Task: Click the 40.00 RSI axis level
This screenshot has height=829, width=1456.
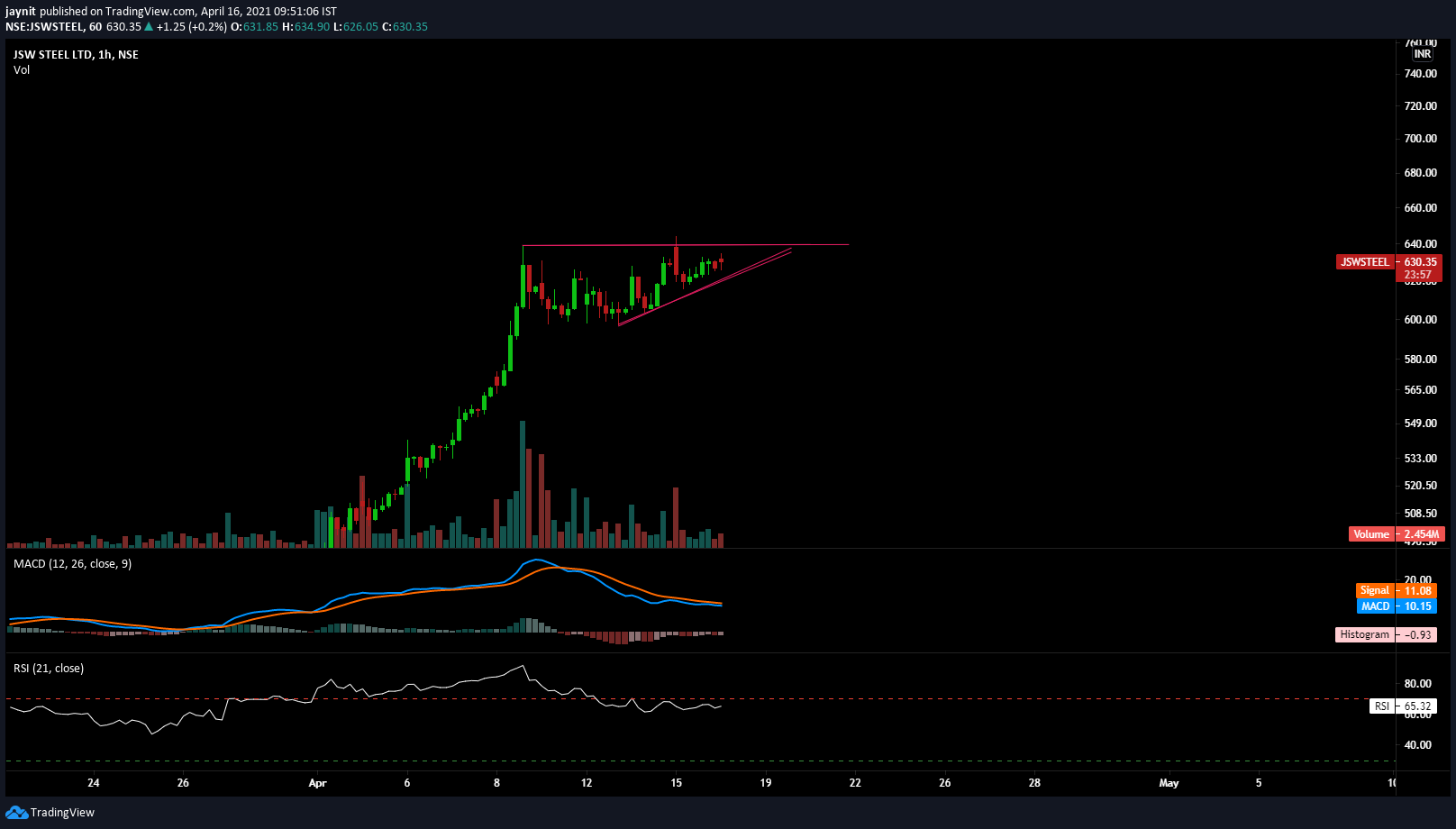Action: click(1418, 745)
